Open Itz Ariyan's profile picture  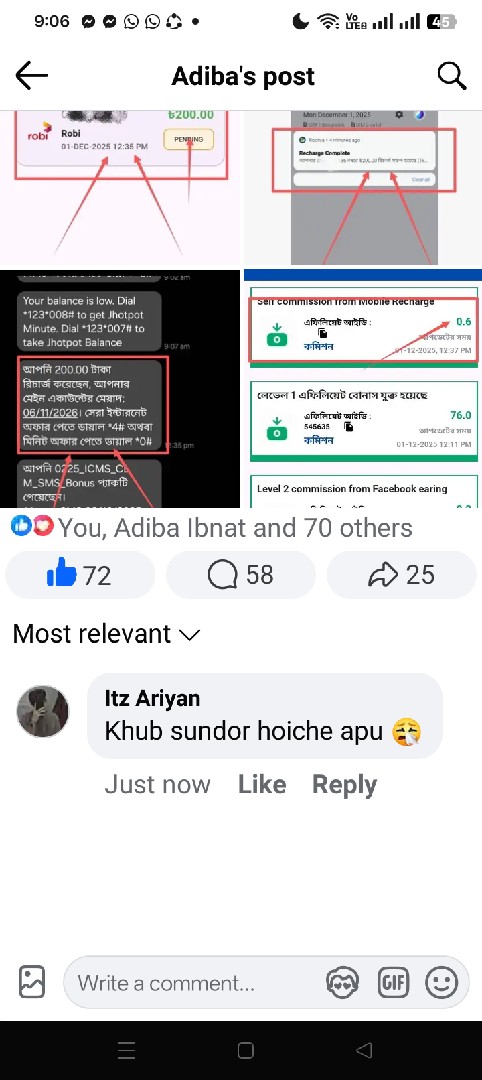(43, 711)
